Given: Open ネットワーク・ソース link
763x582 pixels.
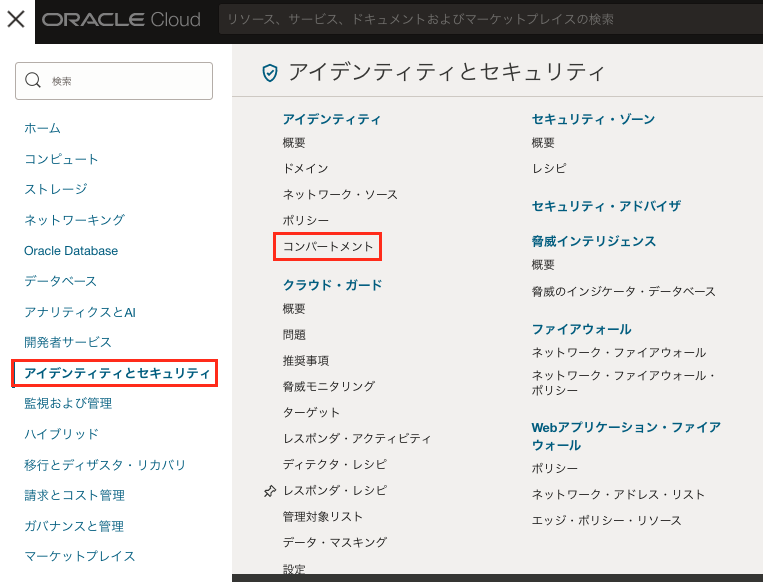Looking at the screenshot, I should pos(340,194).
